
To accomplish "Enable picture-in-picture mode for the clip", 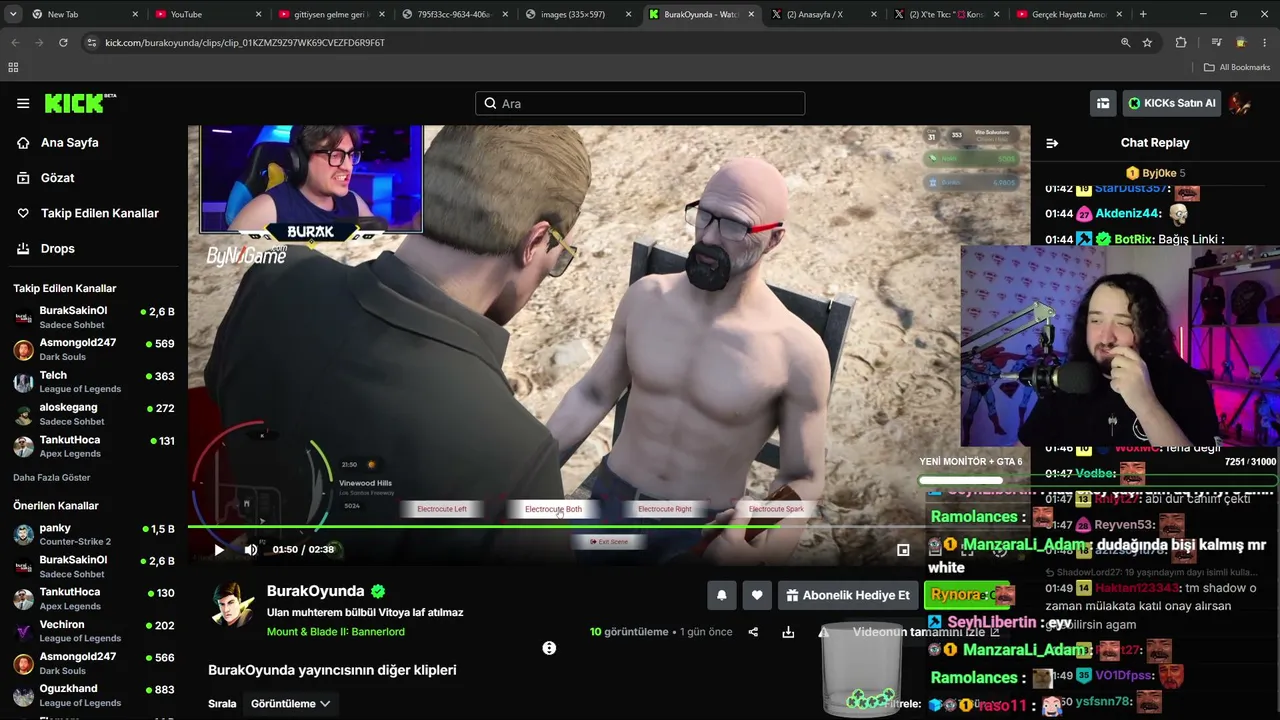I will click(903, 549).
